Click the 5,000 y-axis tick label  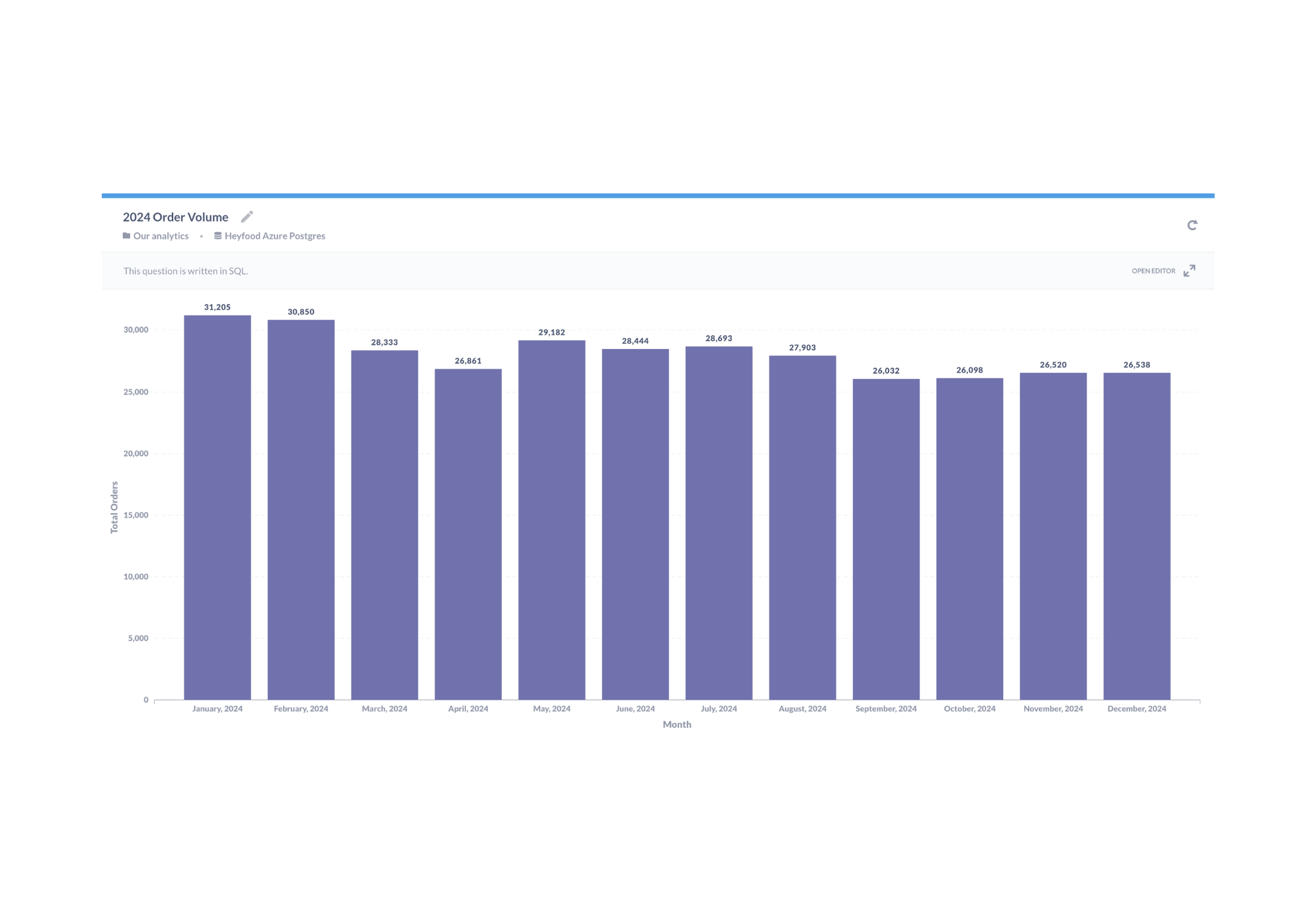[138, 638]
